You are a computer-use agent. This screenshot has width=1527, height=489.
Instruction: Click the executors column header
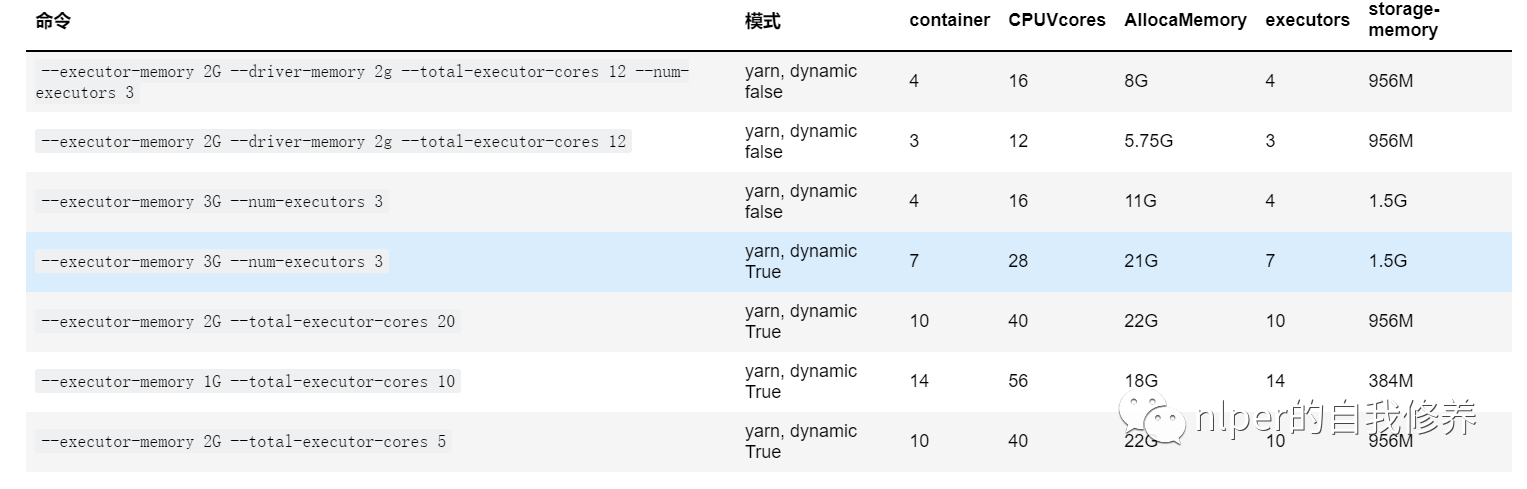tap(1307, 20)
